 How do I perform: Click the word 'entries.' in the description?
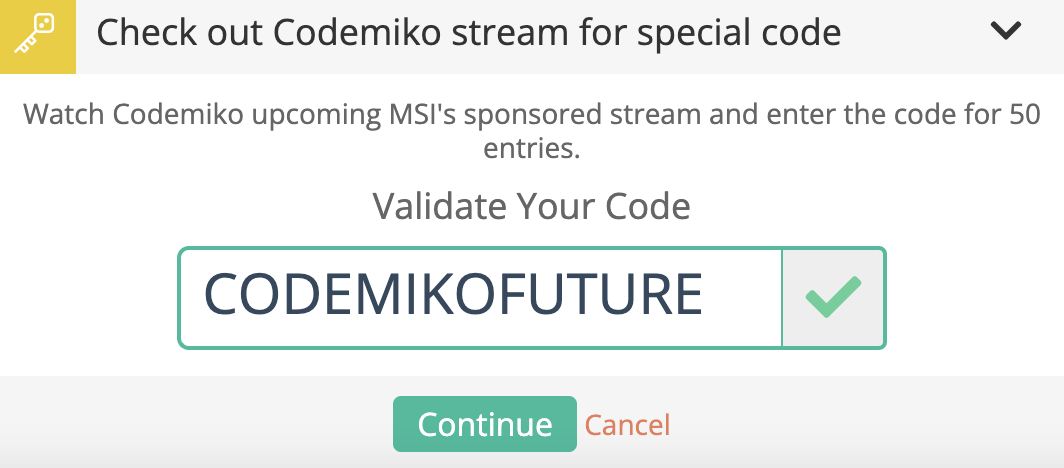click(x=532, y=149)
